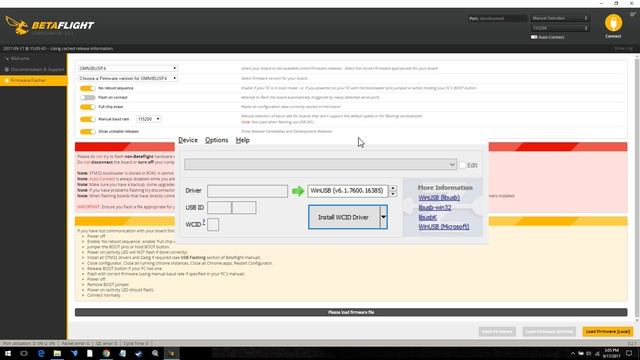Open the OMNIBUSF4 board selection dropdown

[x=128, y=68]
